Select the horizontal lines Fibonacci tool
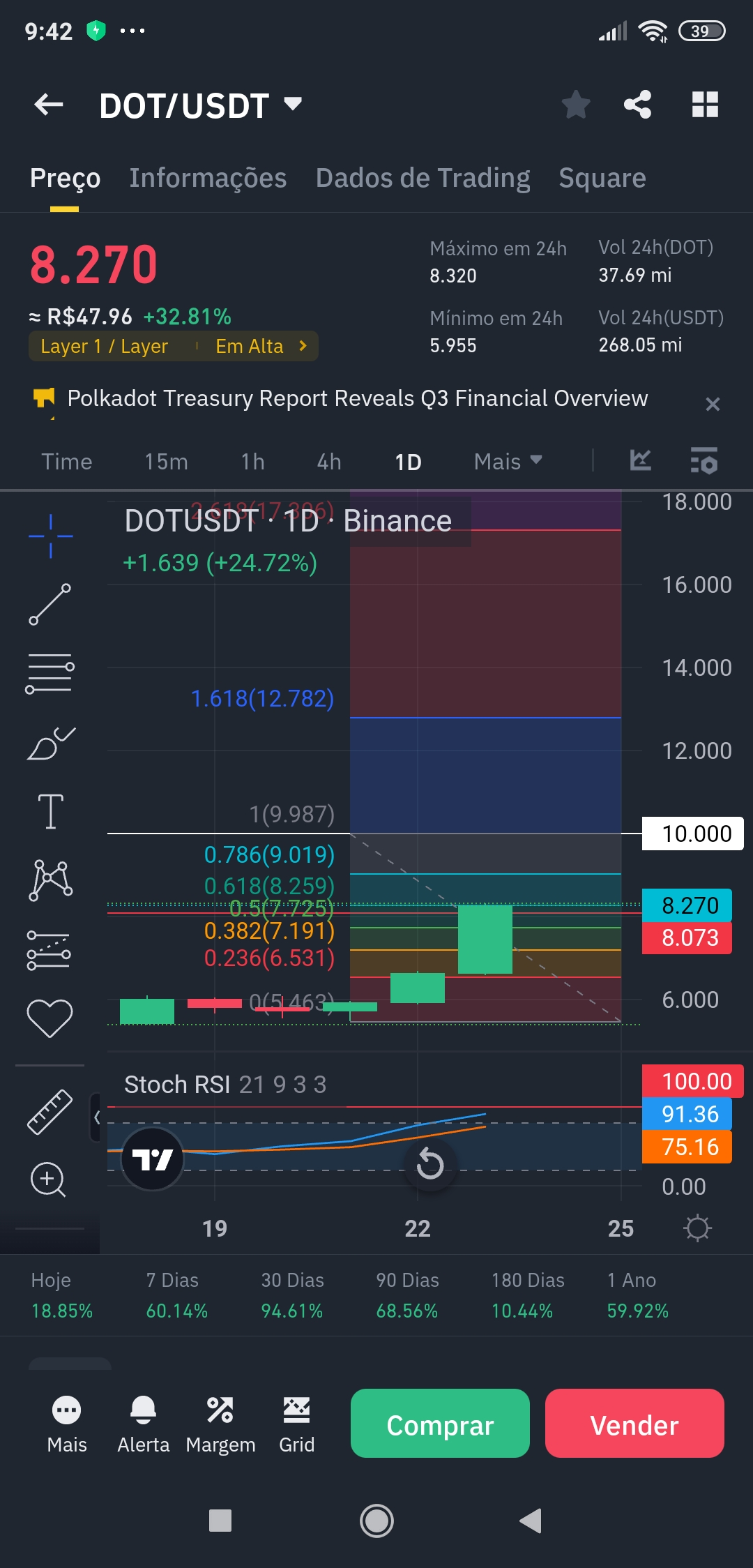 pyautogui.click(x=50, y=673)
